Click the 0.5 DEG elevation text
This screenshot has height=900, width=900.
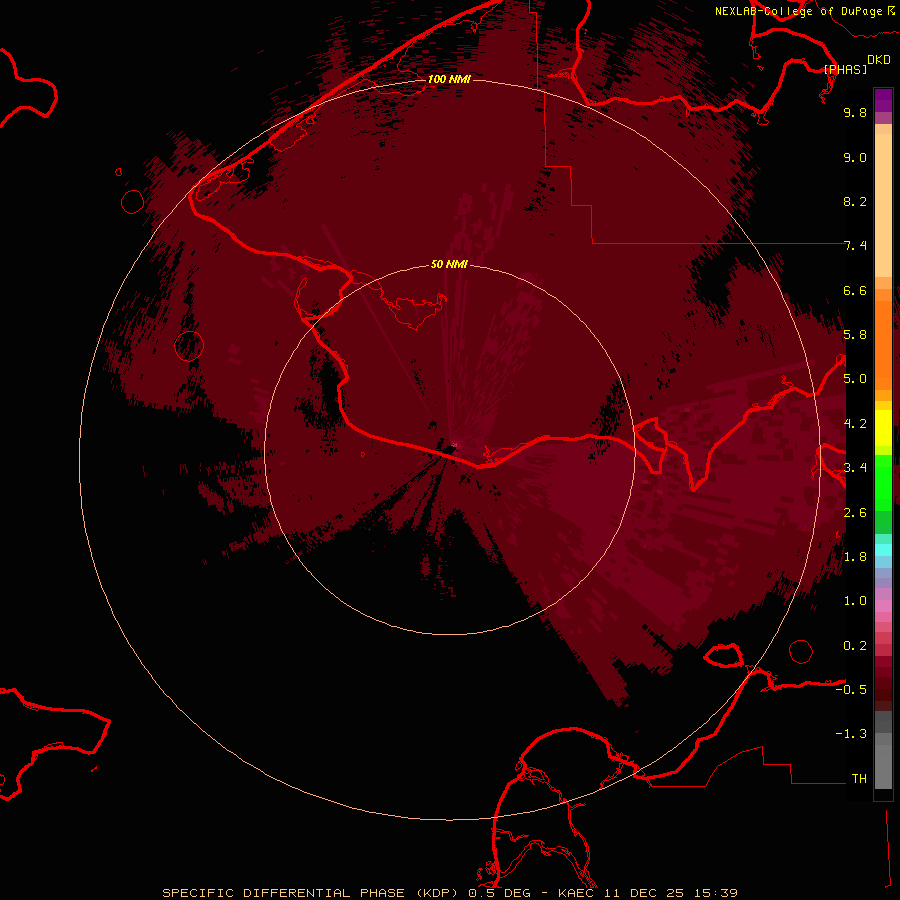point(499,893)
